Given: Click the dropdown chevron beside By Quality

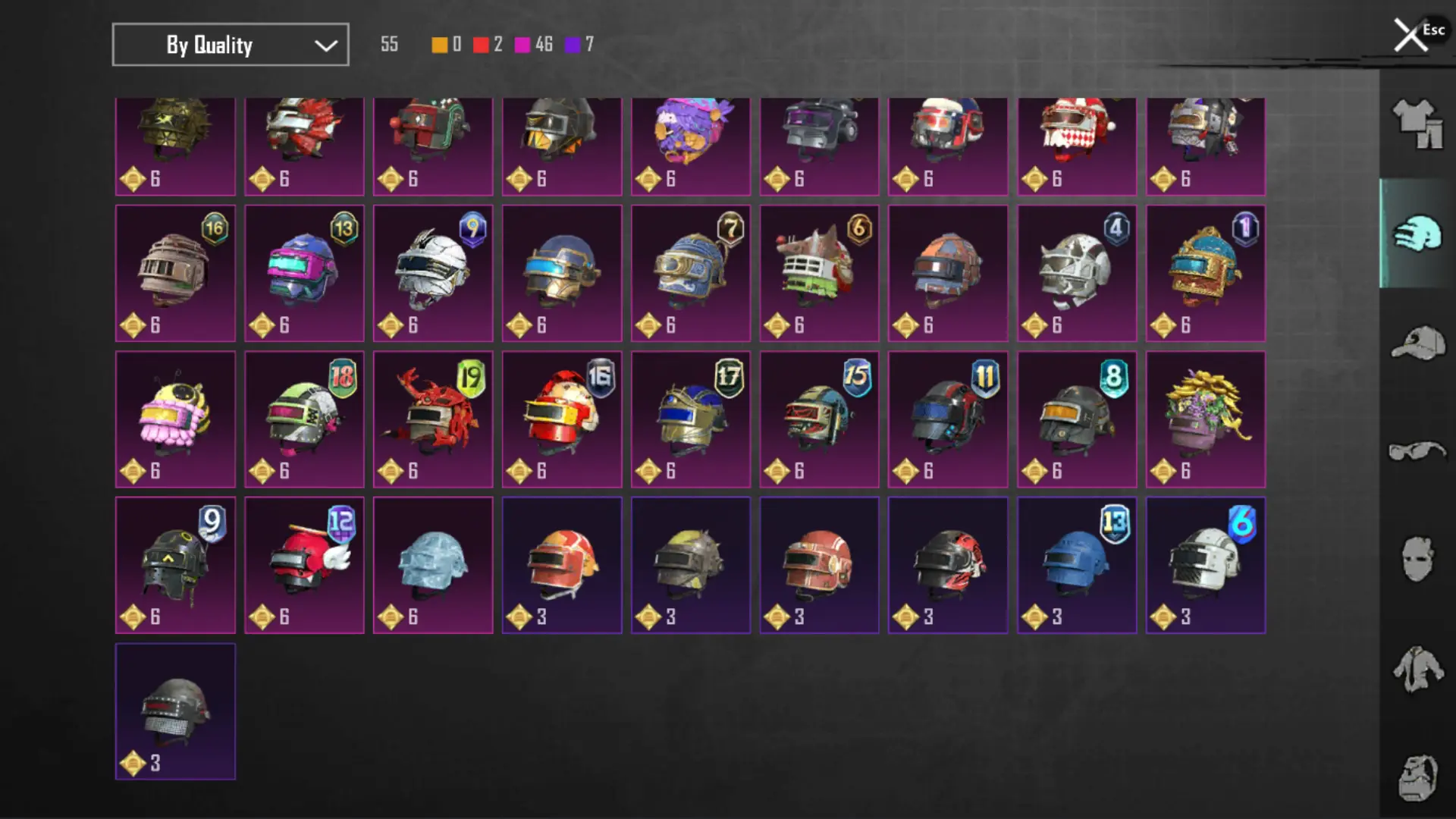Looking at the screenshot, I should pos(326,45).
